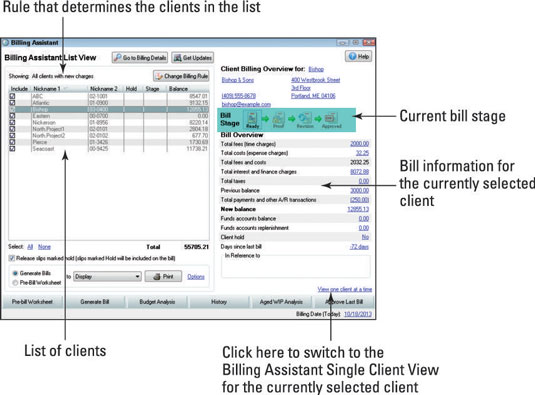This screenshot has width=535, height=395.
Task: Choose the Generate Bills radio option
Action: pyautogui.click(x=15, y=273)
